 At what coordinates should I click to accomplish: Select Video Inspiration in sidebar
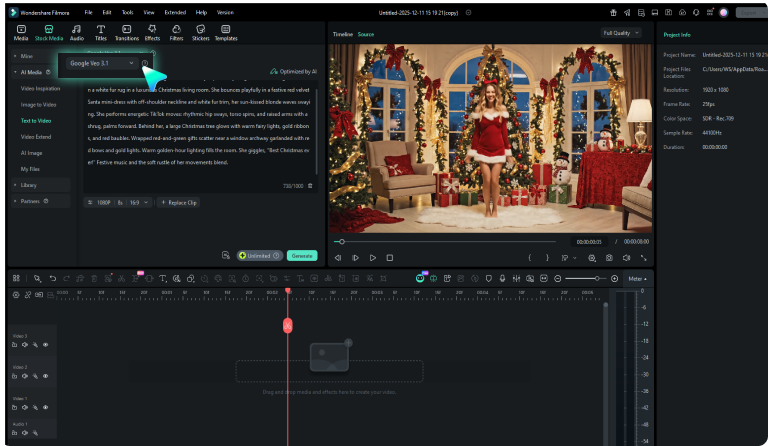40,89
